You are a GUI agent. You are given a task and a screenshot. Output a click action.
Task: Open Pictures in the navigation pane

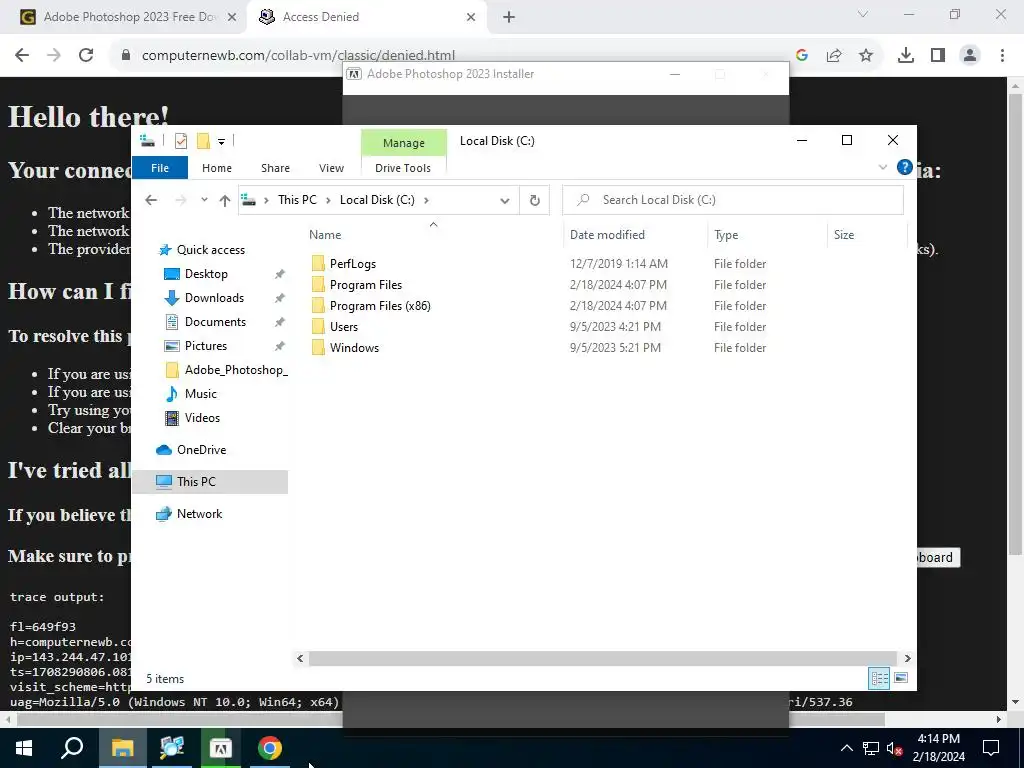coord(205,346)
